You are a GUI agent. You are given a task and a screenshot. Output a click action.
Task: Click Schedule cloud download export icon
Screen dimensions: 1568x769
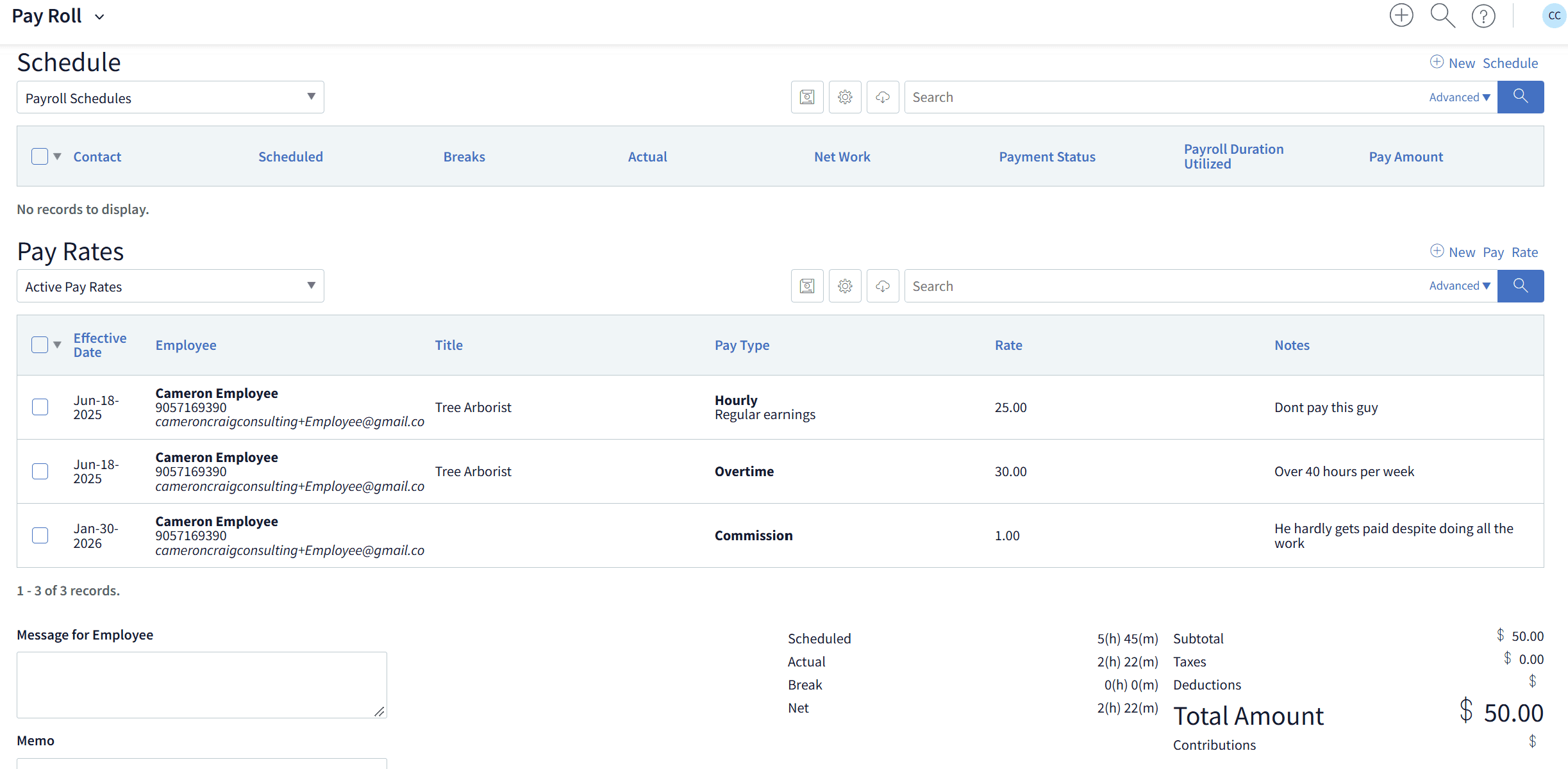(883, 97)
